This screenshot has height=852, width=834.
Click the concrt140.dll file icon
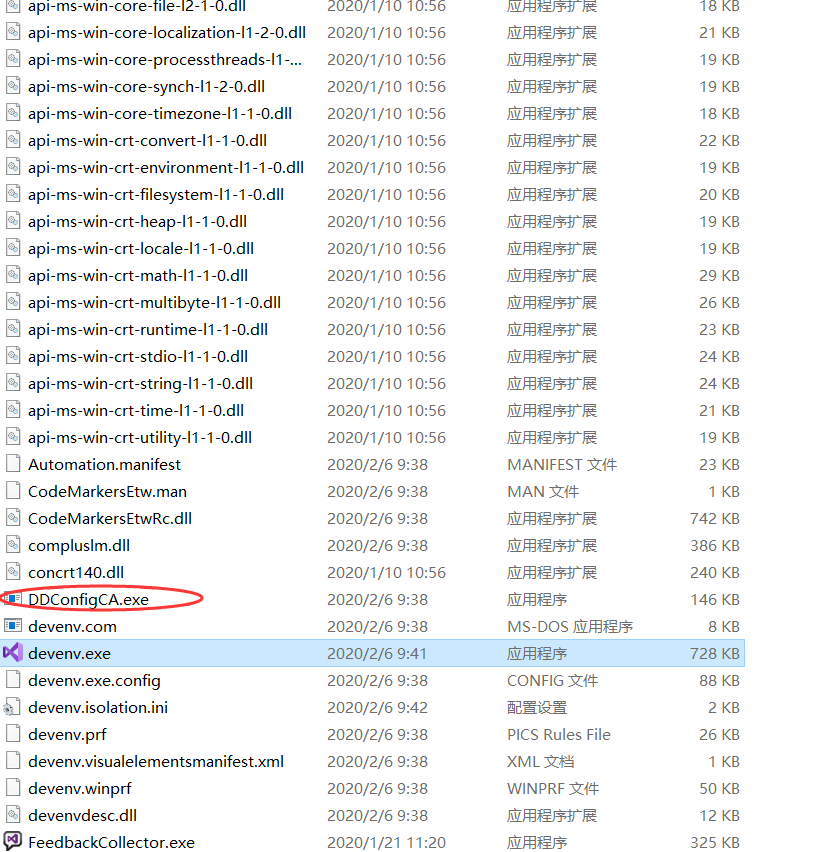click(x=12, y=572)
